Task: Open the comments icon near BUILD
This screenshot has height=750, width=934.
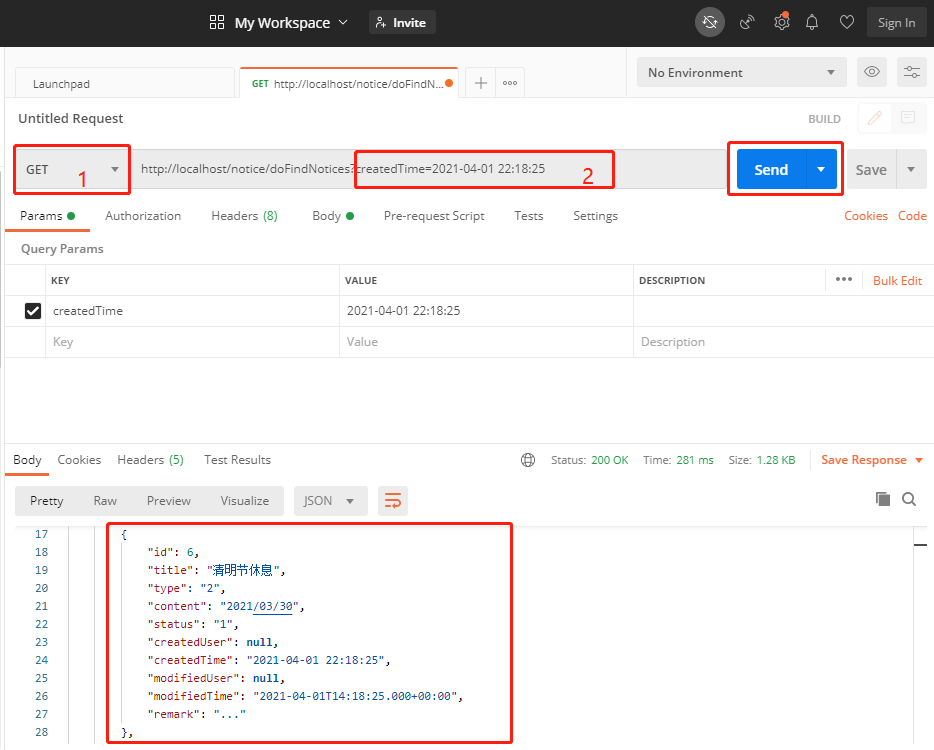Action: point(908,117)
